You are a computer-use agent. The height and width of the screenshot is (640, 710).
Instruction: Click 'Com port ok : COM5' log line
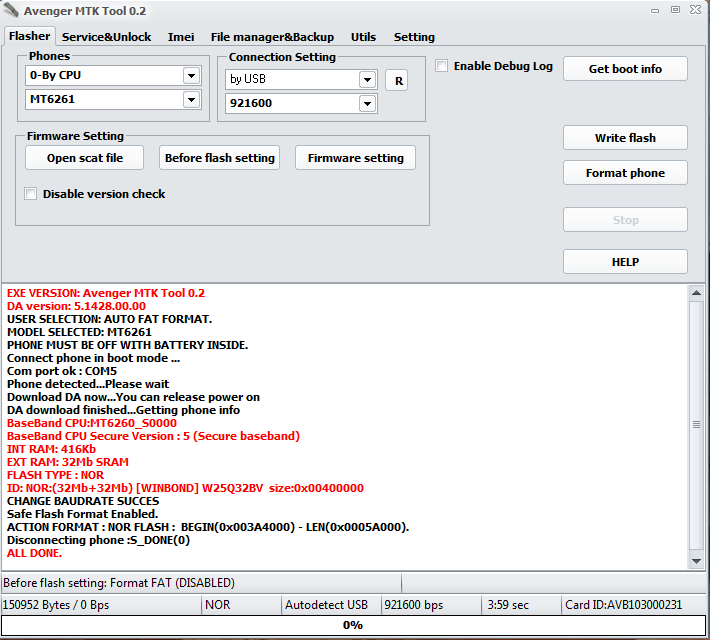62,371
